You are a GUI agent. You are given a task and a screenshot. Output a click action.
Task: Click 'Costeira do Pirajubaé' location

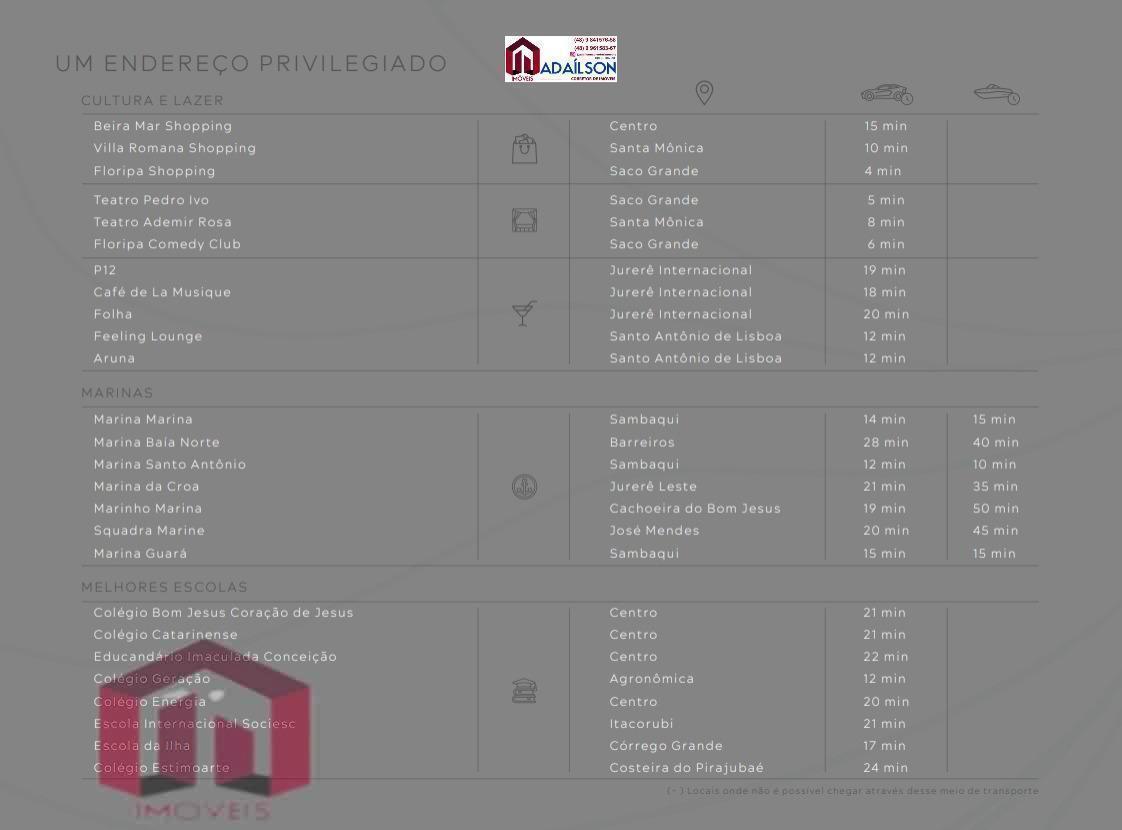(x=687, y=768)
